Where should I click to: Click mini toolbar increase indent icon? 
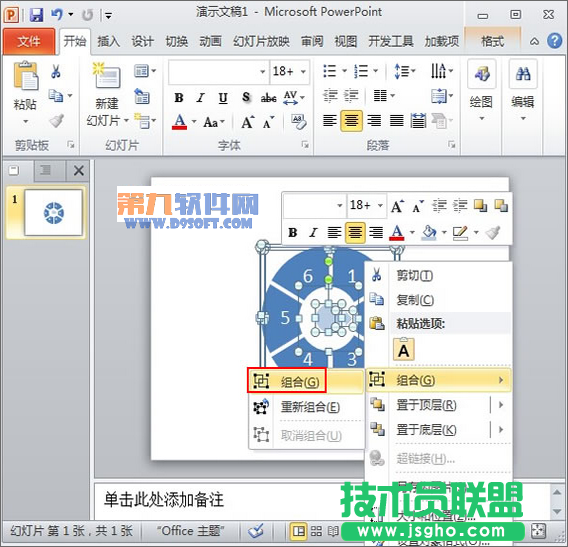pos(460,205)
